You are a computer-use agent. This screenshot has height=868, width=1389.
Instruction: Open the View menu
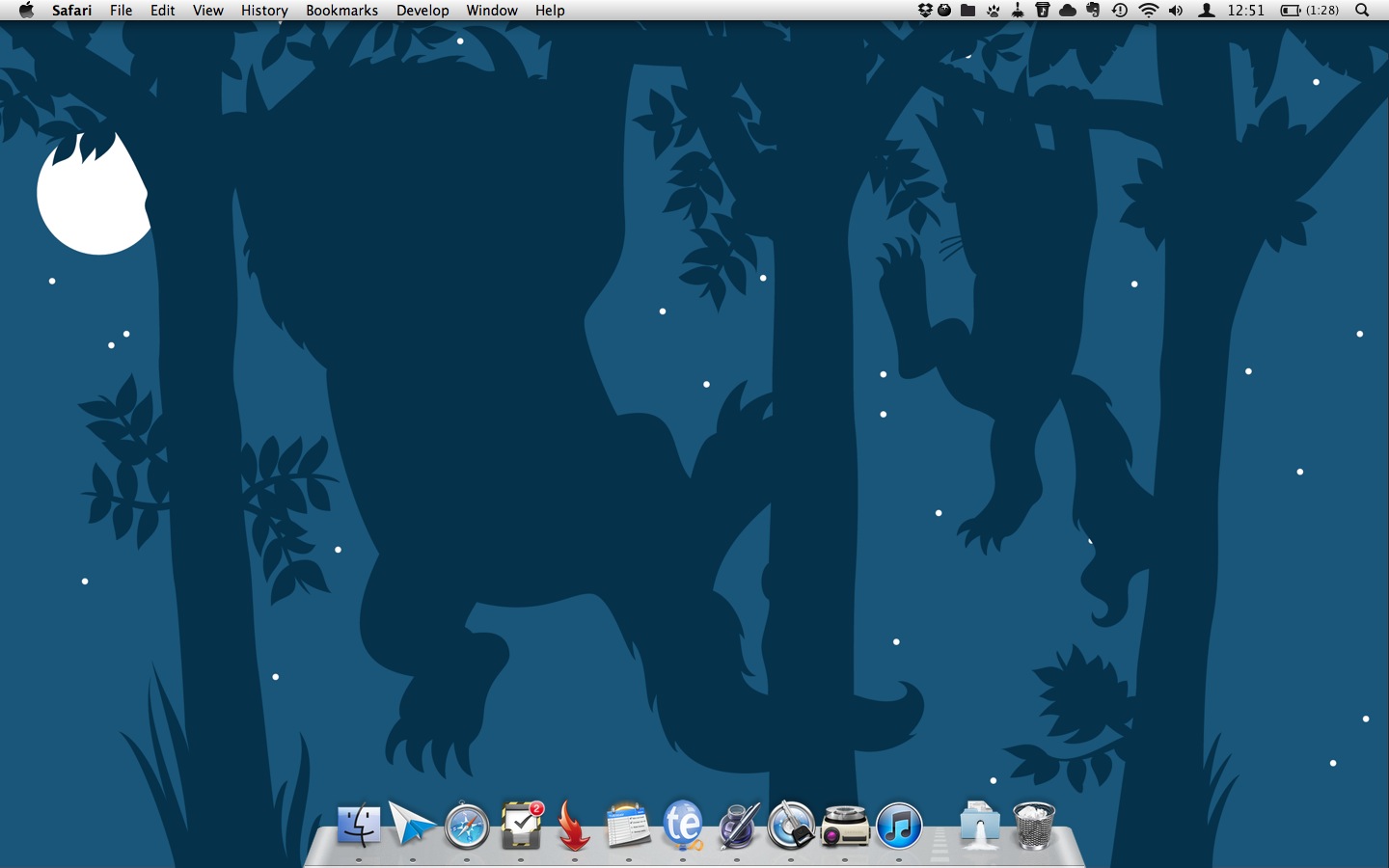point(207,11)
